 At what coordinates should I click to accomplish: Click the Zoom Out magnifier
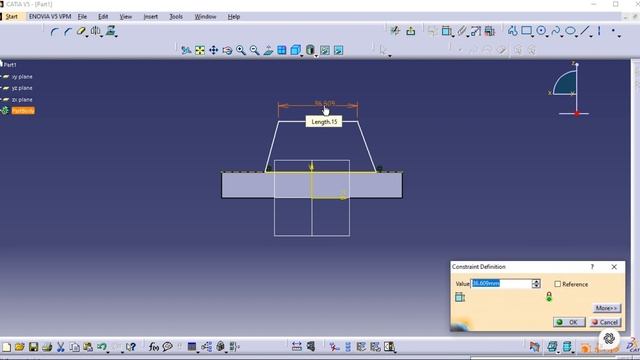[254, 50]
